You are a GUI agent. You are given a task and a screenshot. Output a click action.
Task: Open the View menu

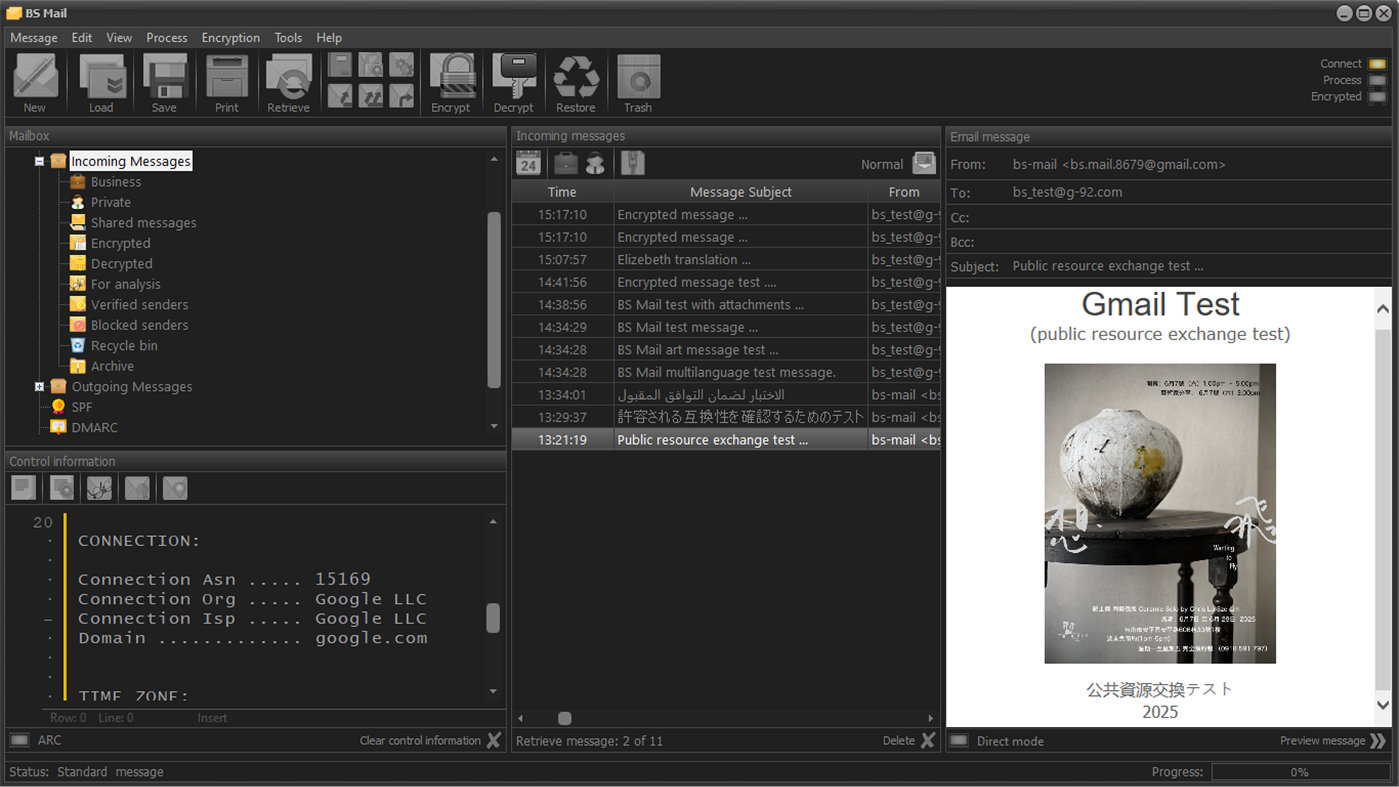119,38
